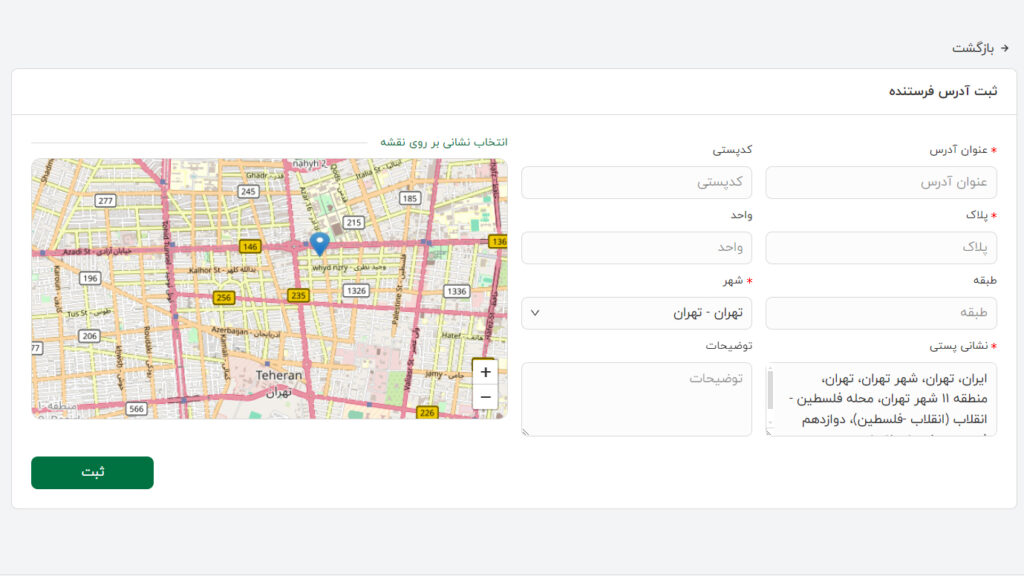The height and width of the screenshot is (576, 1024).
Task: Click the scrollbar in نشانی پستی textarea
Action: pos(770,390)
